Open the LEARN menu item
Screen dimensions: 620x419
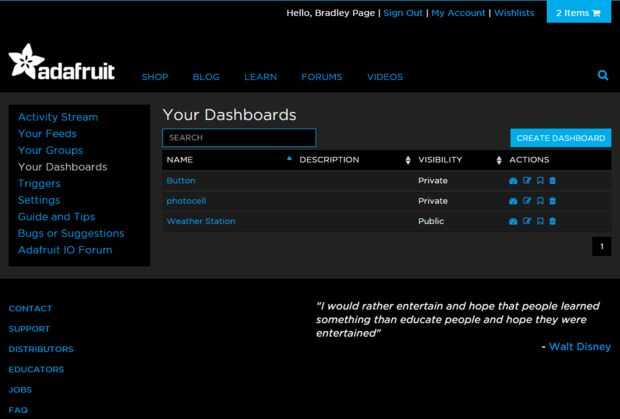click(261, 77)
